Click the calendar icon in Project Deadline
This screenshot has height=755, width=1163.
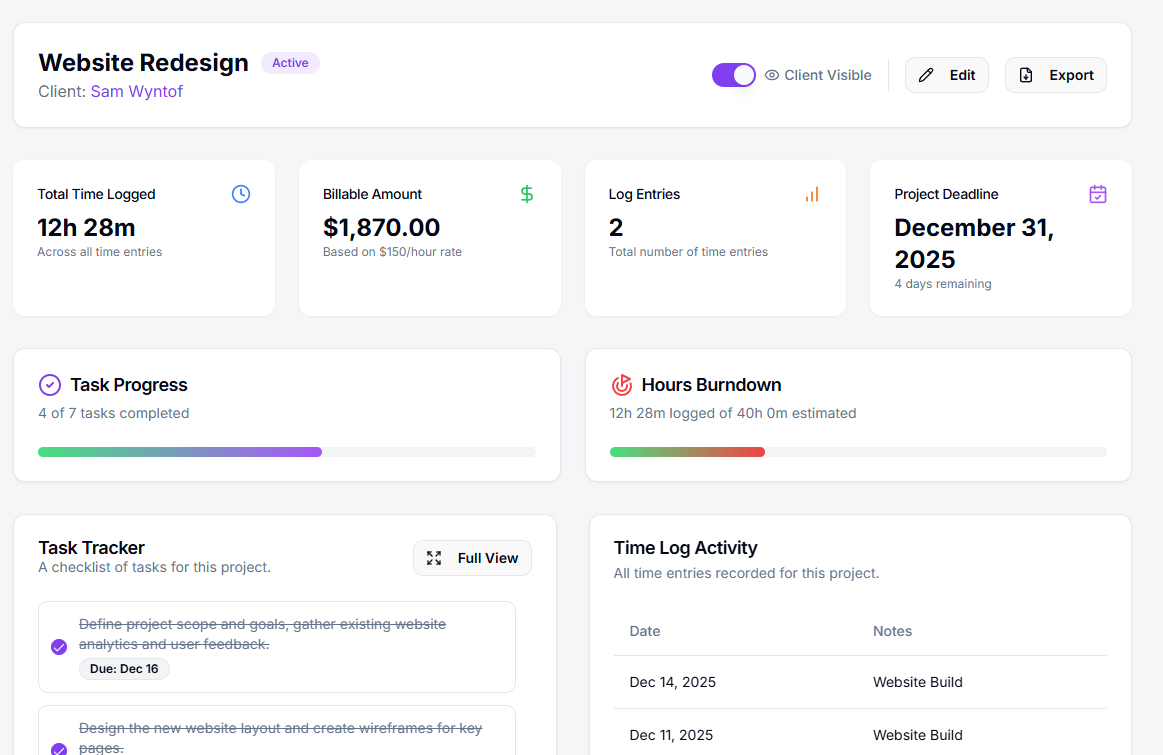tap(1098, 194)
